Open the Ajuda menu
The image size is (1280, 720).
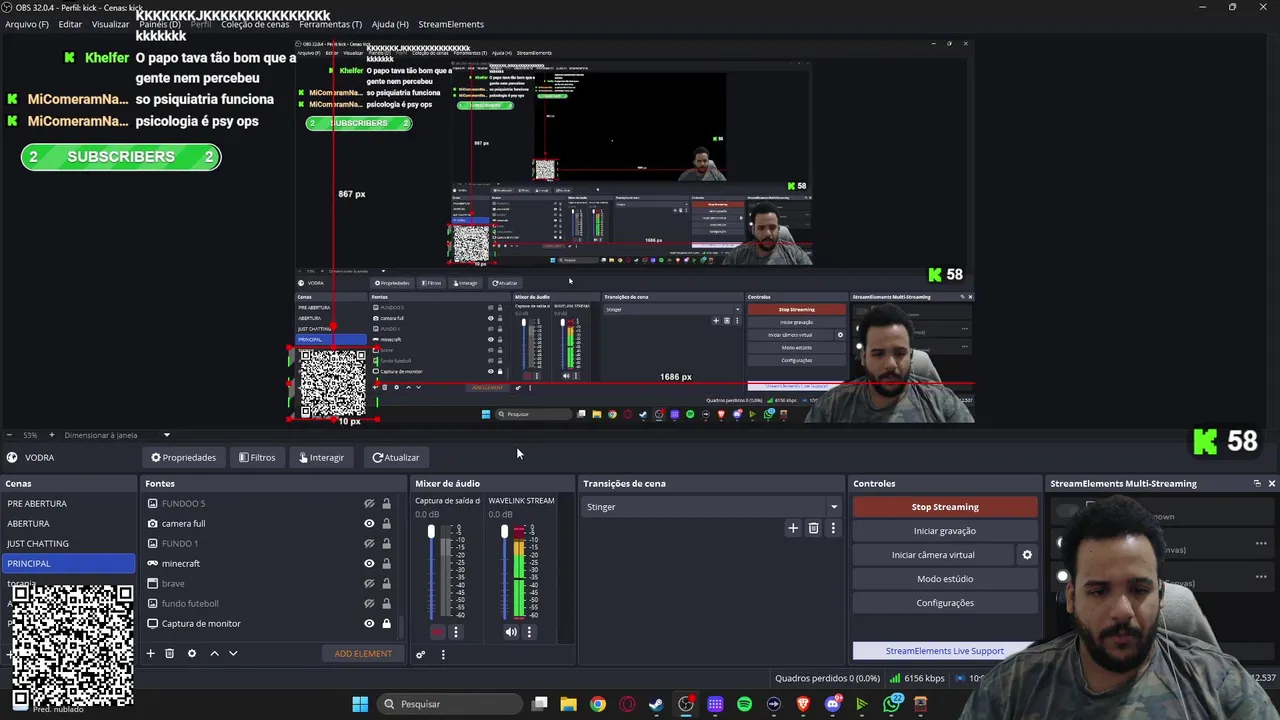pyautogui.click(x=390, y=24)
